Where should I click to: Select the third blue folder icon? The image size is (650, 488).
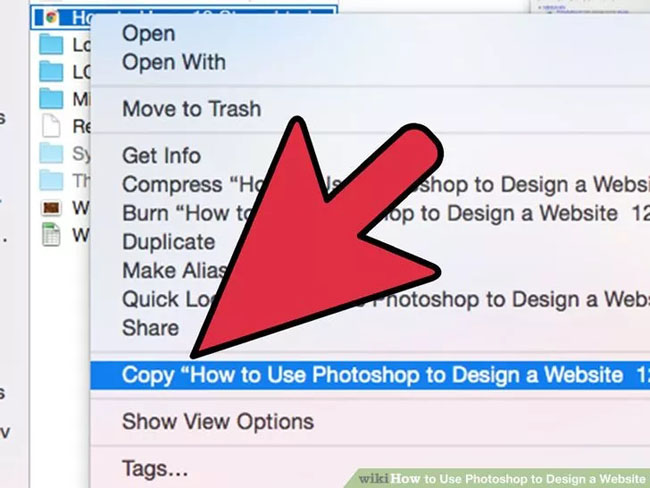point(51,99)
